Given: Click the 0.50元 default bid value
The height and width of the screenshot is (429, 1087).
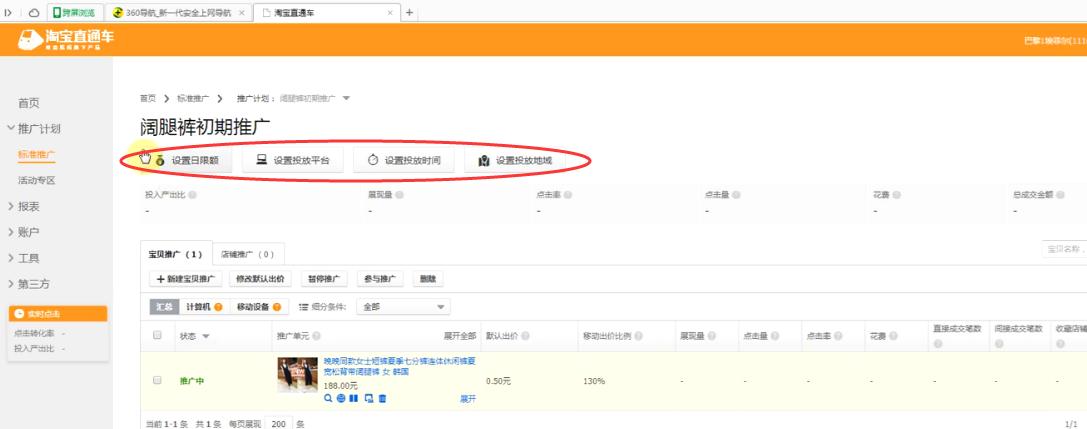Looking at the screenshot, I should 498,381.
